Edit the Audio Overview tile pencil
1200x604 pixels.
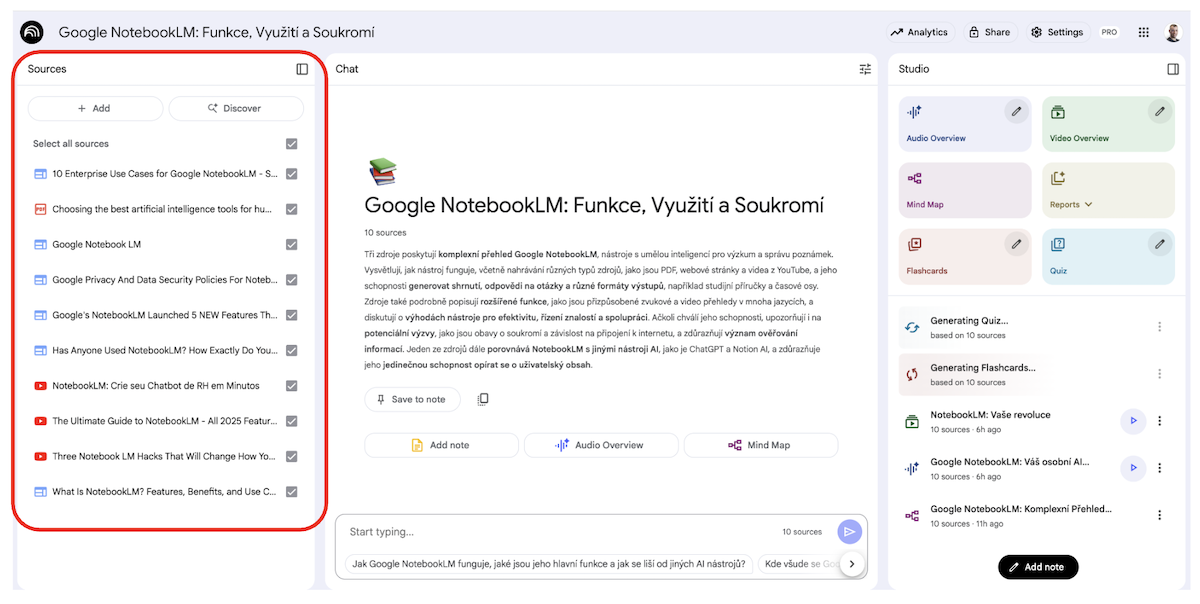click(x=1016, y=111)
